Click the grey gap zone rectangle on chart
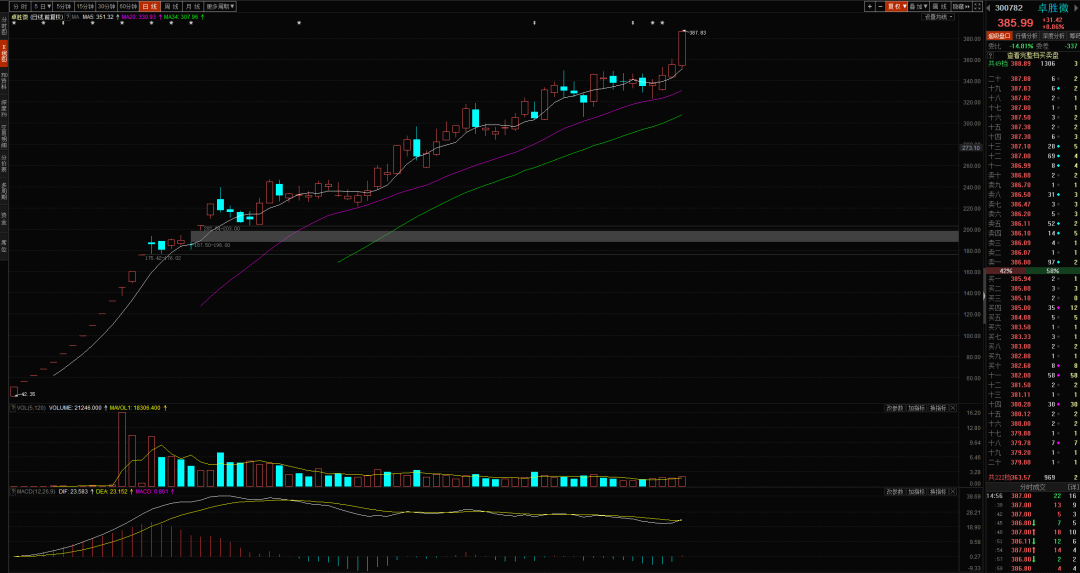The height and width of the screenshot is (573, 1080). click(574, 236)
